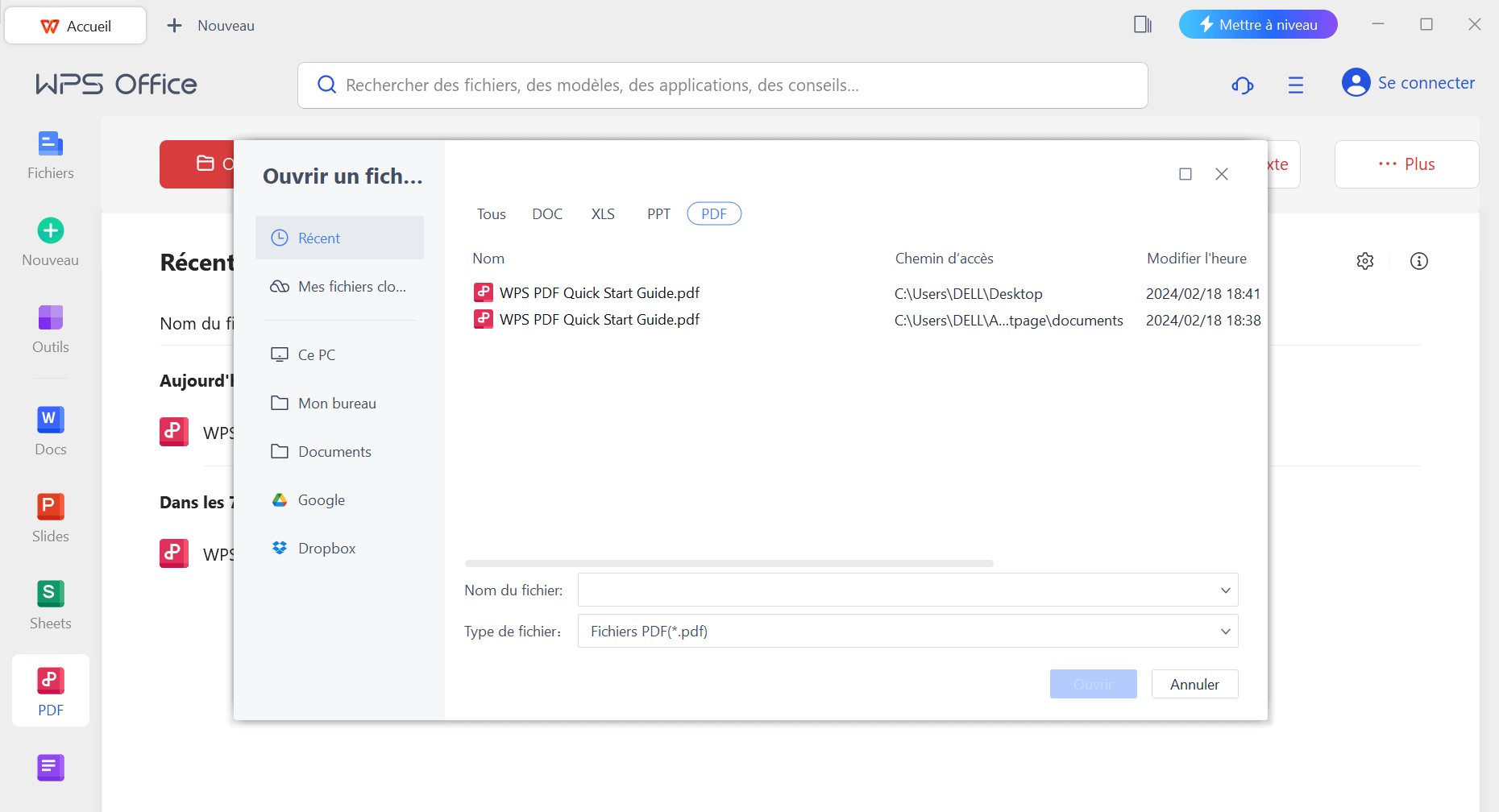The width and height of the screenshot is (1499, 812).
Task: Click the headset support icon
Action: pos(1243,85)
